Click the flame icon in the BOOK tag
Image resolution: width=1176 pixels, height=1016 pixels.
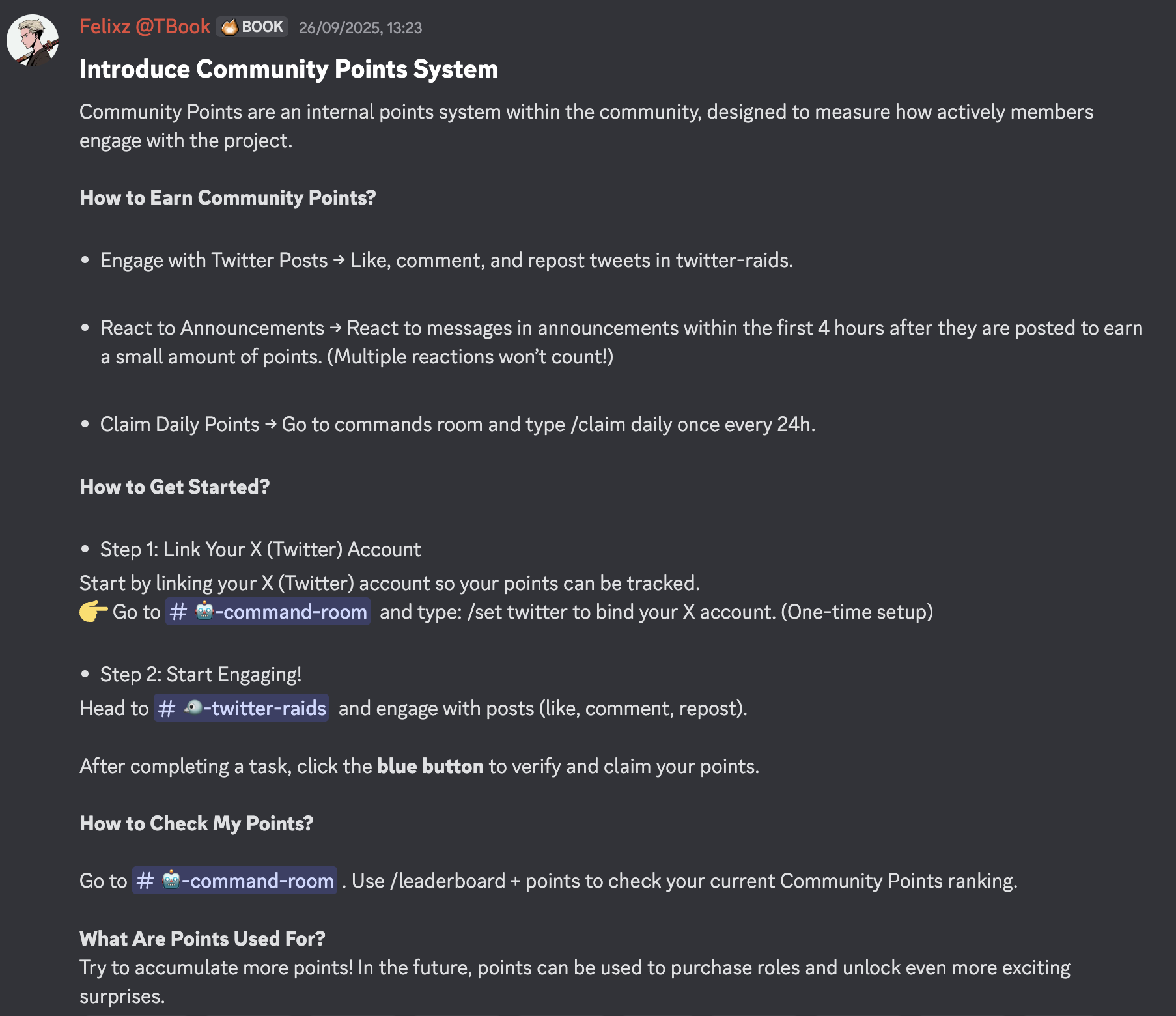tap(229, 27)
